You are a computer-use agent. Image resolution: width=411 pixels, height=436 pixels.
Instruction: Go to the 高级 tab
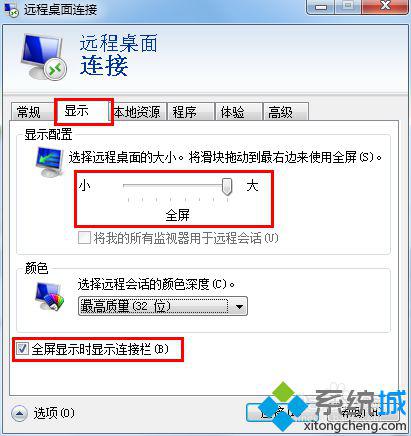(x=286, y=112)
